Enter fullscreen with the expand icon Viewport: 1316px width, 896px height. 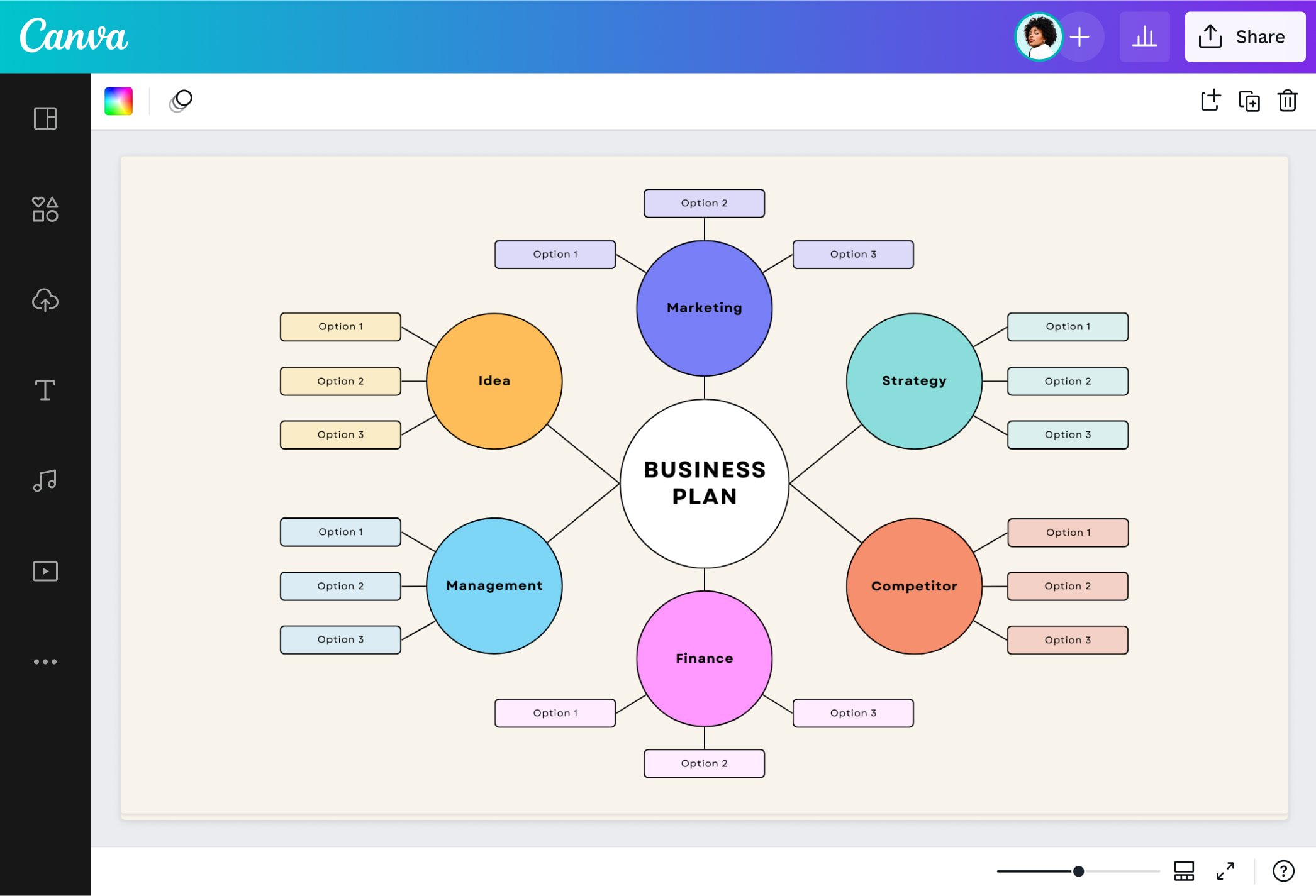(x=1225, y=871)
